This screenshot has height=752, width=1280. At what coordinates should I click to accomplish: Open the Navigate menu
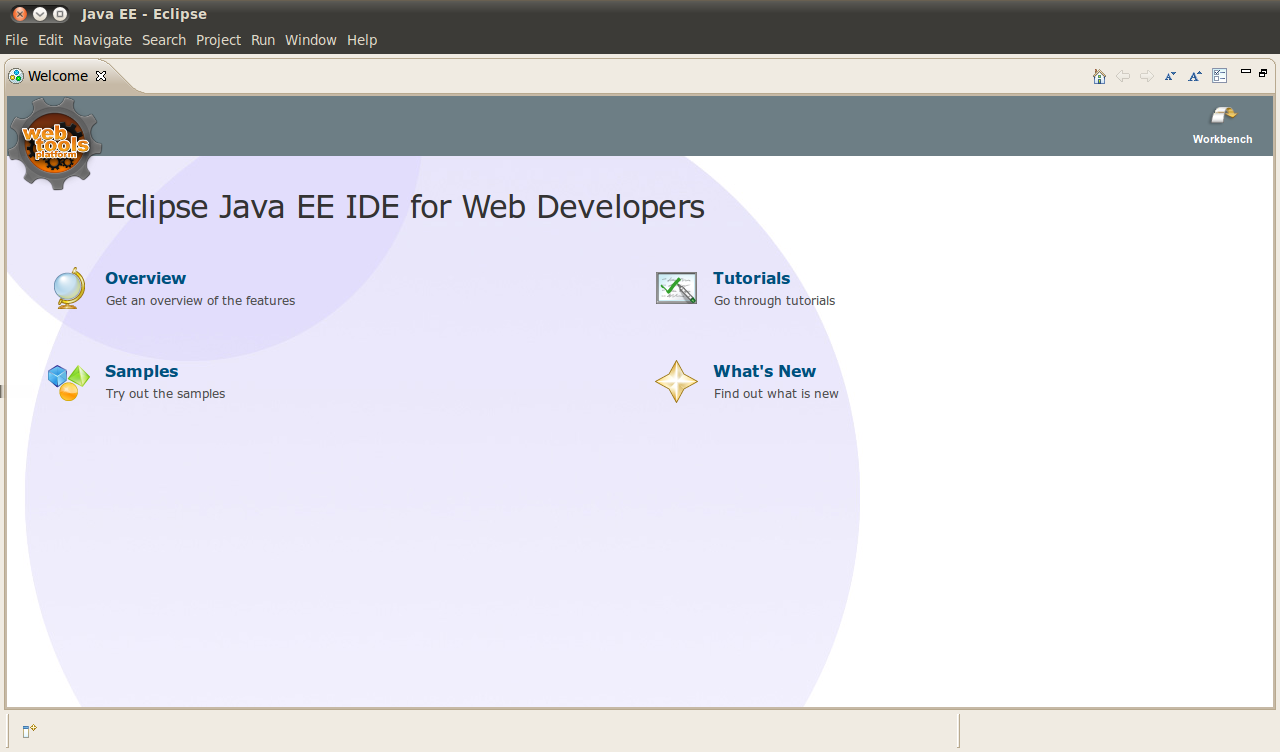pyautogui.click(x=102, y=40)
